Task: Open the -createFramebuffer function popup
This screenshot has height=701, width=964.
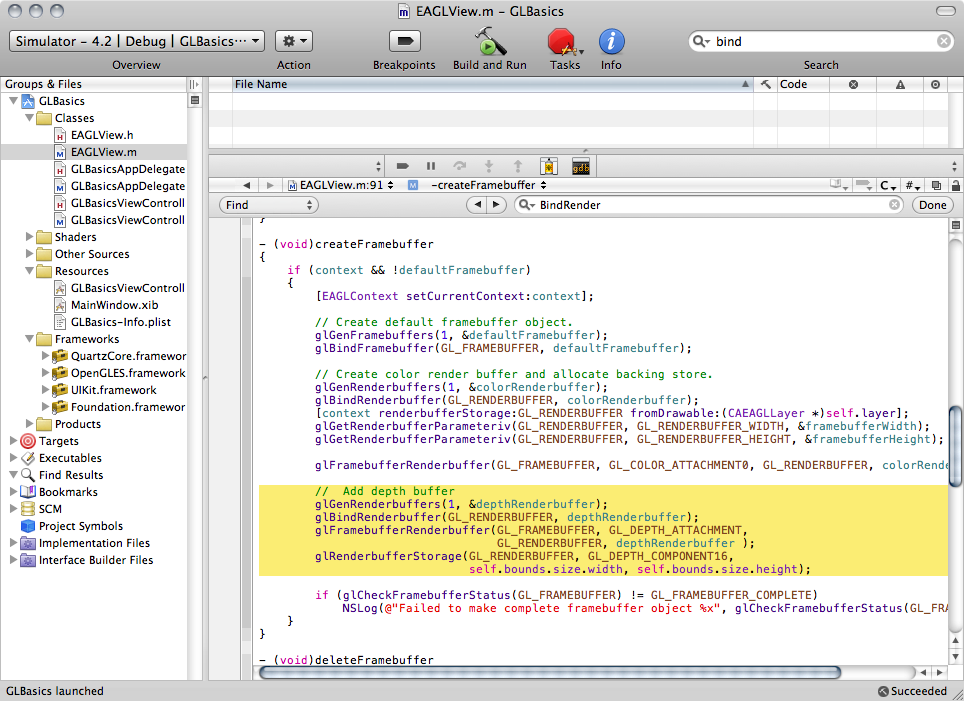Action: pos(489,185)
